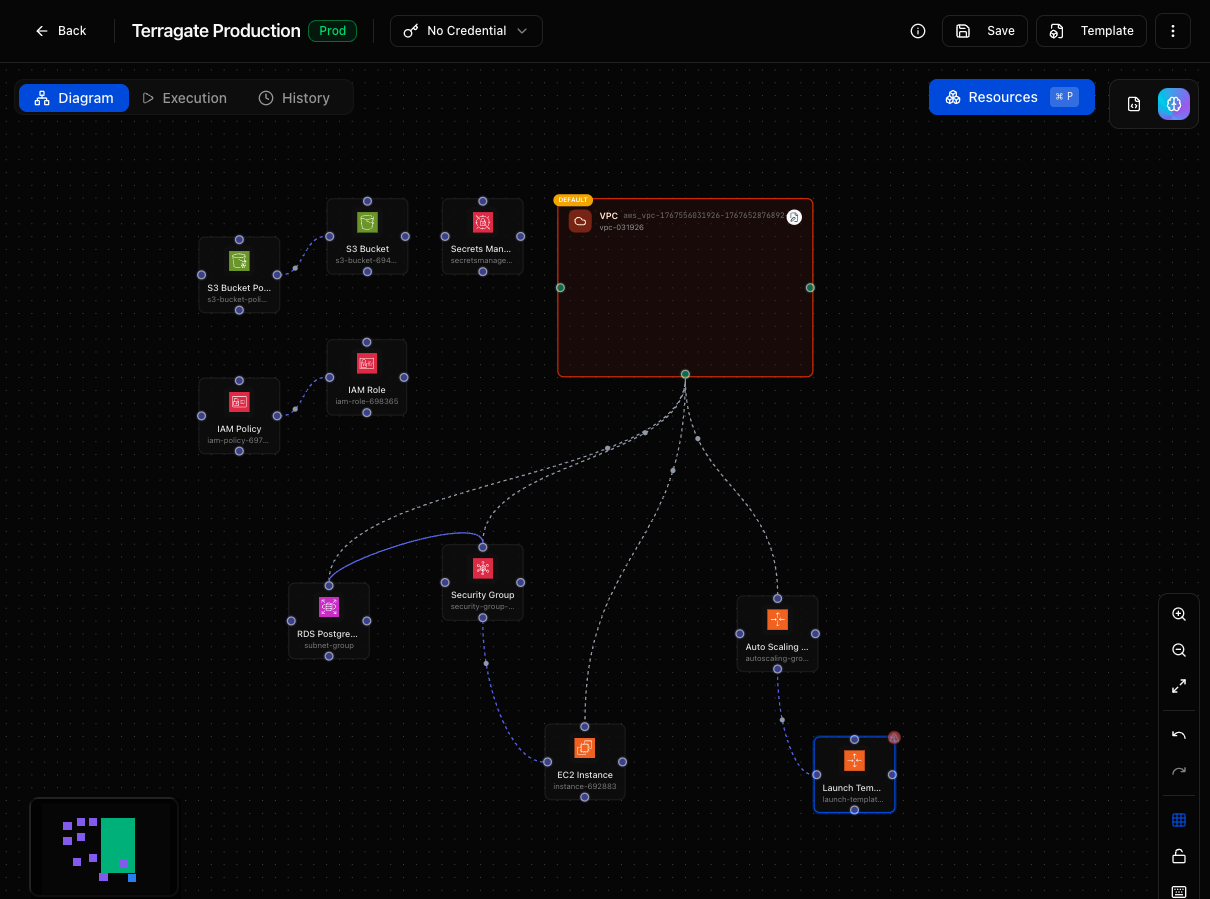The height and width of the screenshot is (899, 1210).
Task: Expand the AI badge on the VPC node
Action: click(794, 217)
